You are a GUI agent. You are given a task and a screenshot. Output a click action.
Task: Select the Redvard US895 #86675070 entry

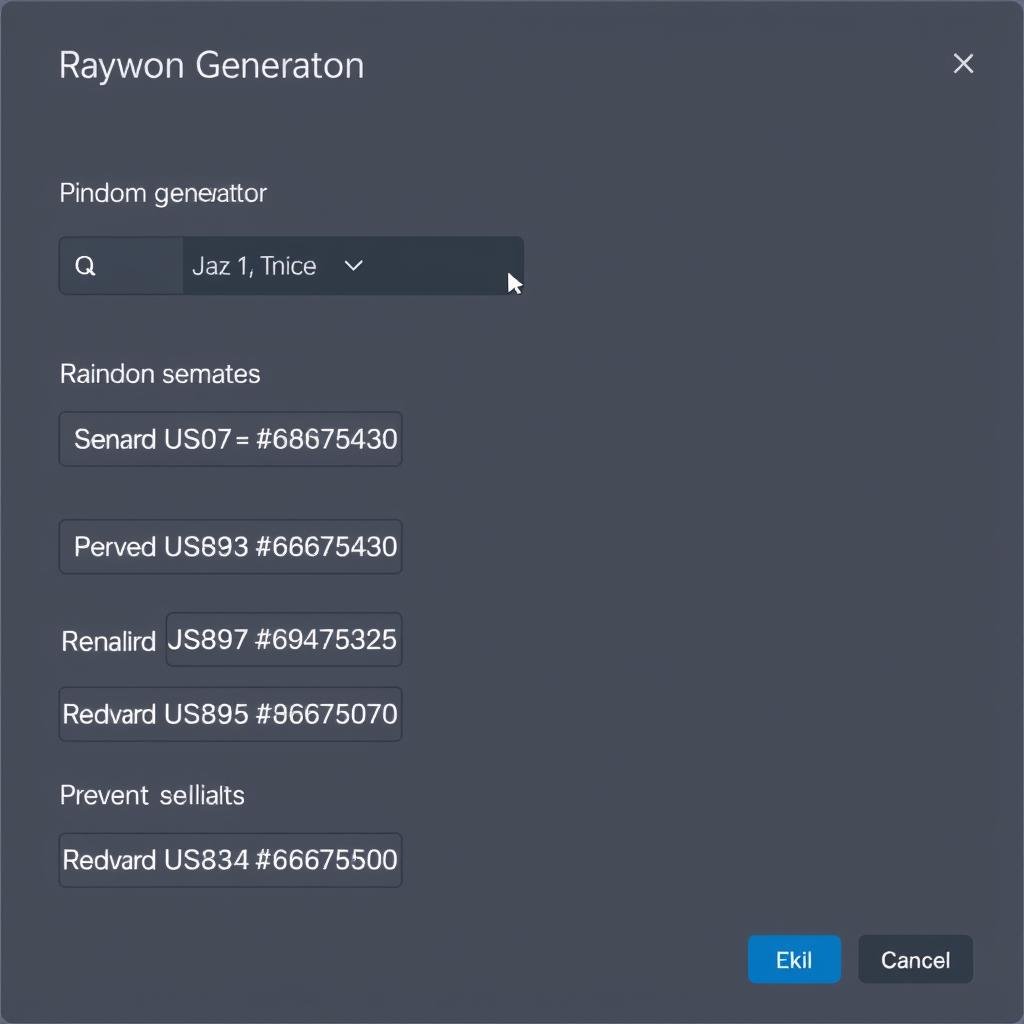[230, 714]
